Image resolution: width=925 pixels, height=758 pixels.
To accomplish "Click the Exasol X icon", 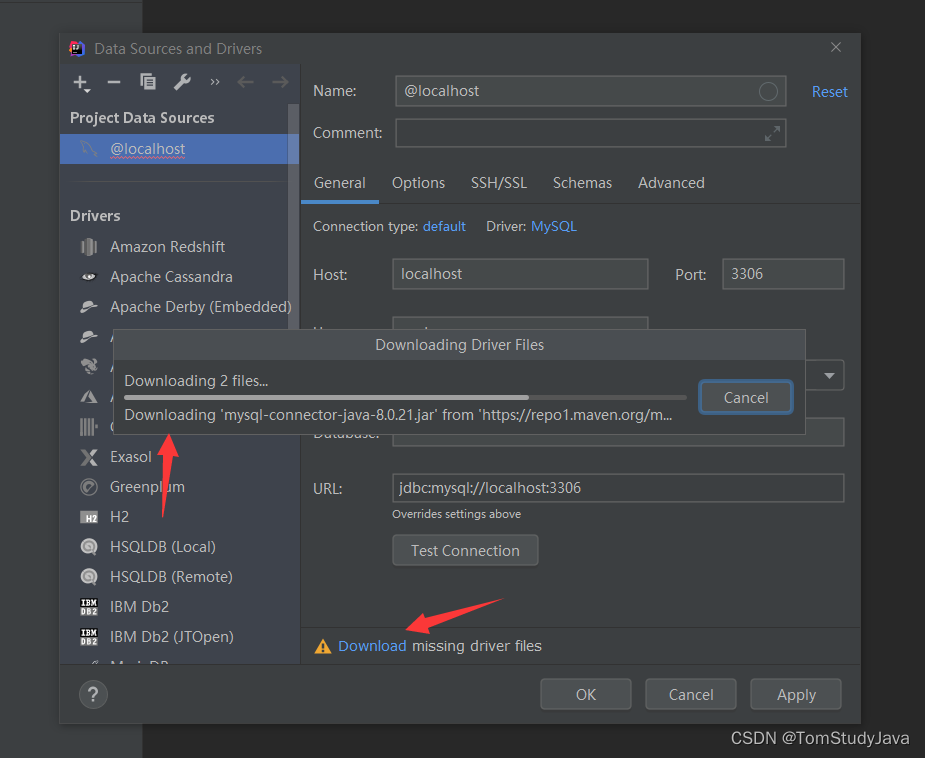I will [x=88, y=457].
